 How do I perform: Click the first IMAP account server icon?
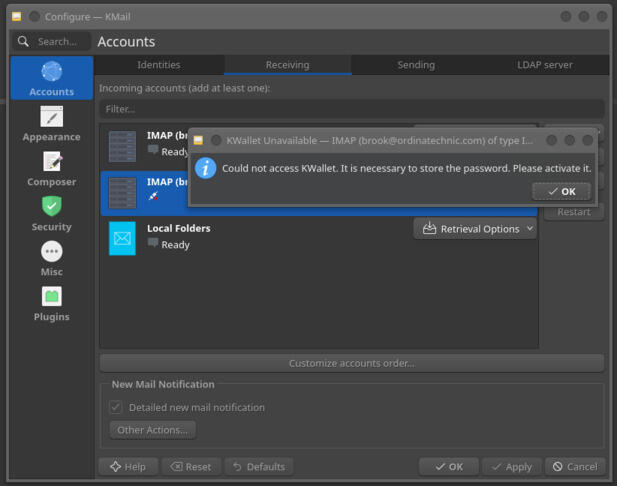tap(122, 146)
